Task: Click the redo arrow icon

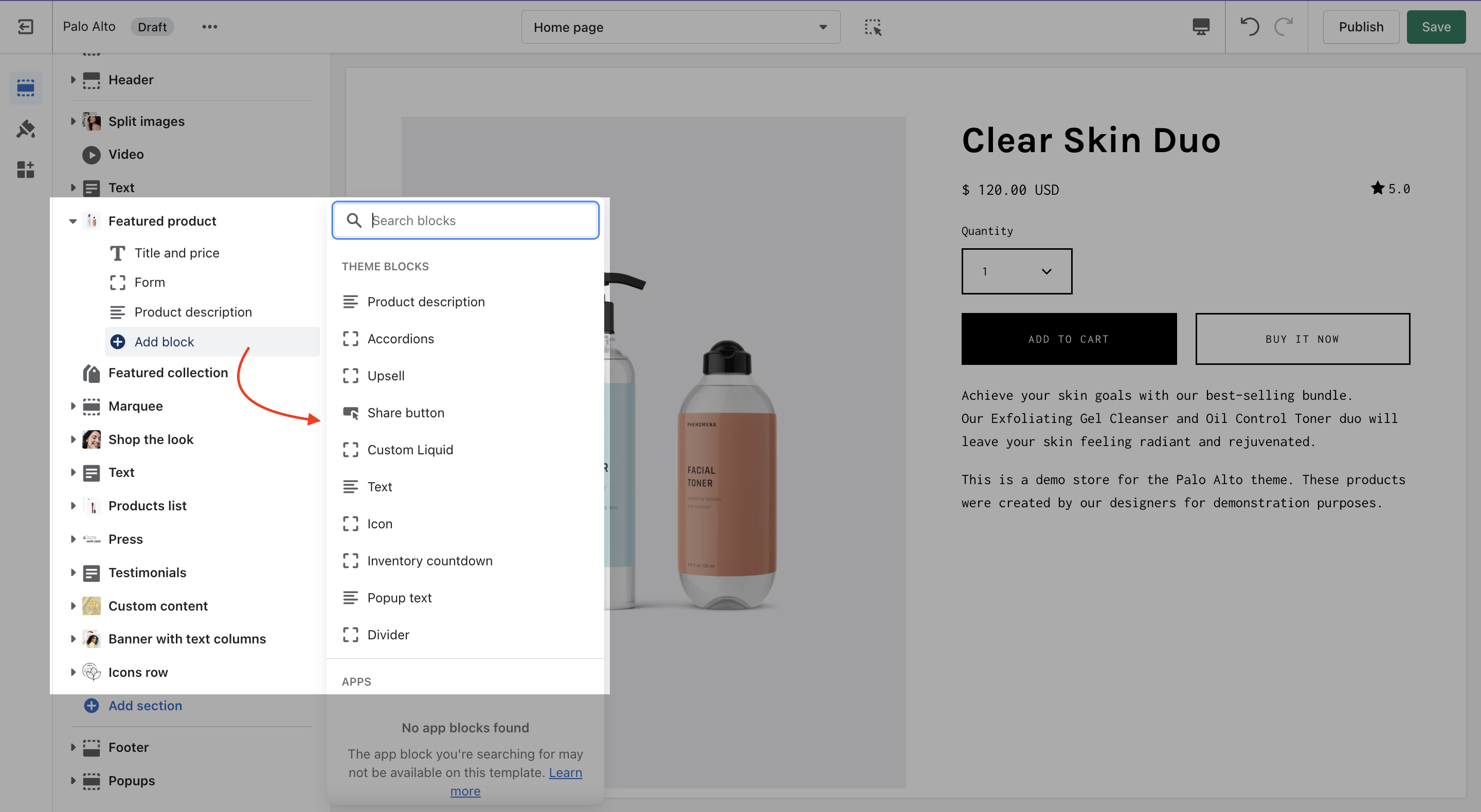Action: tap(1283, 26)
